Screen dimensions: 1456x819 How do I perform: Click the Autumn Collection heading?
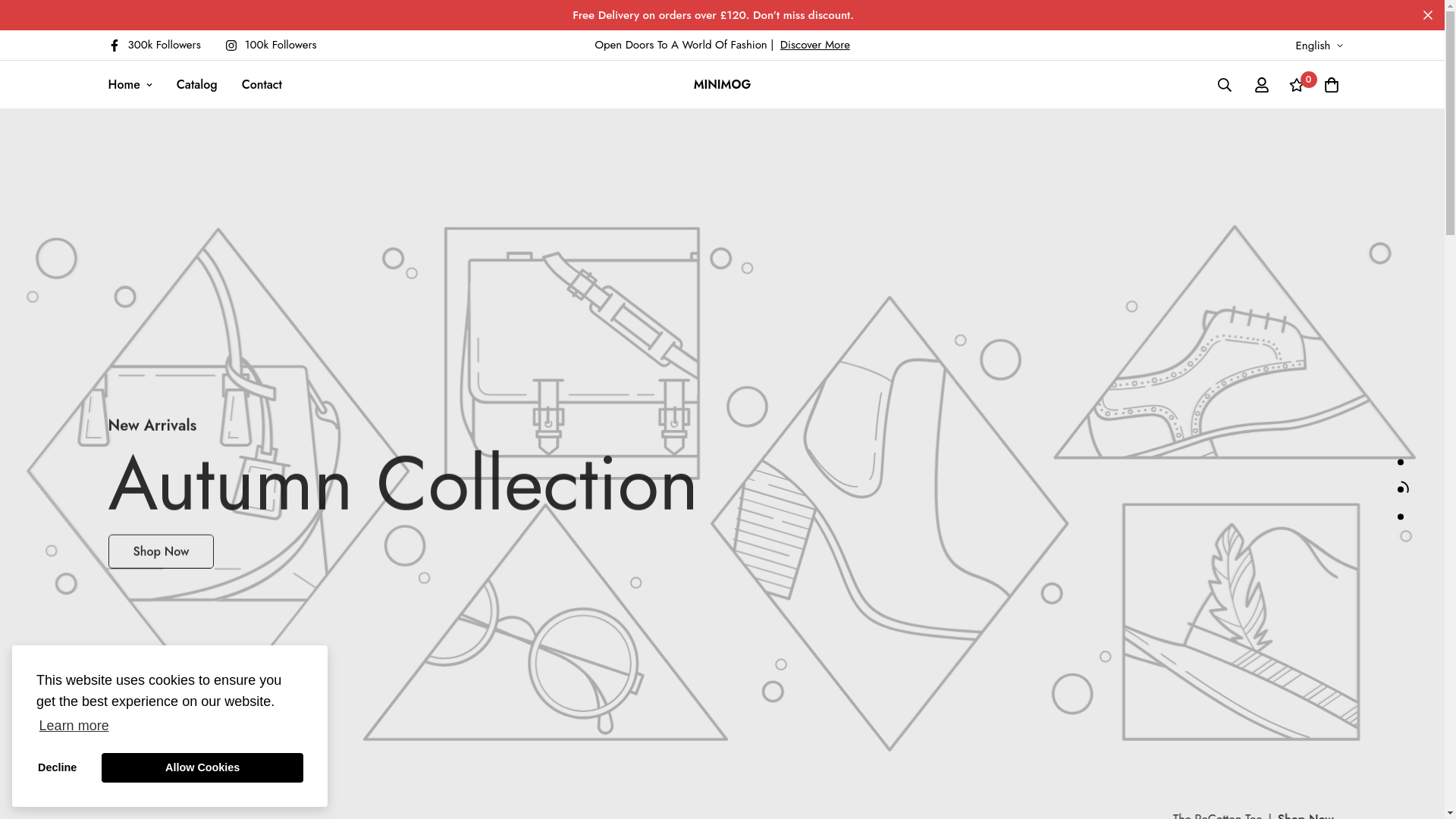(403, 483)
